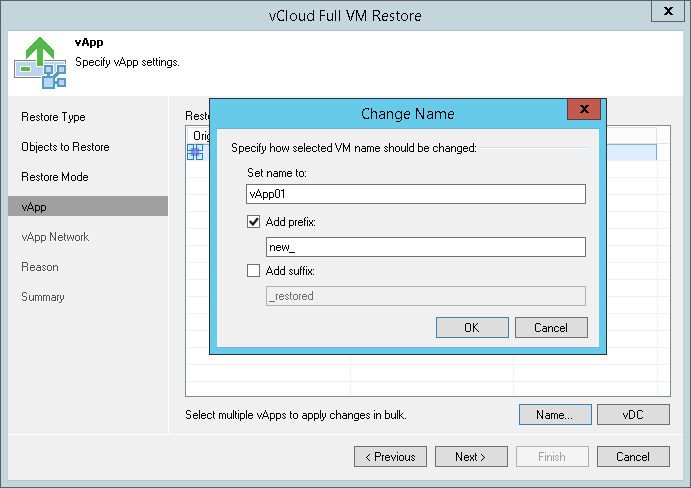Click the 'Specify vApp settings.' subtitle
This screenshot has width=691, height=488.
click(127, 62)
